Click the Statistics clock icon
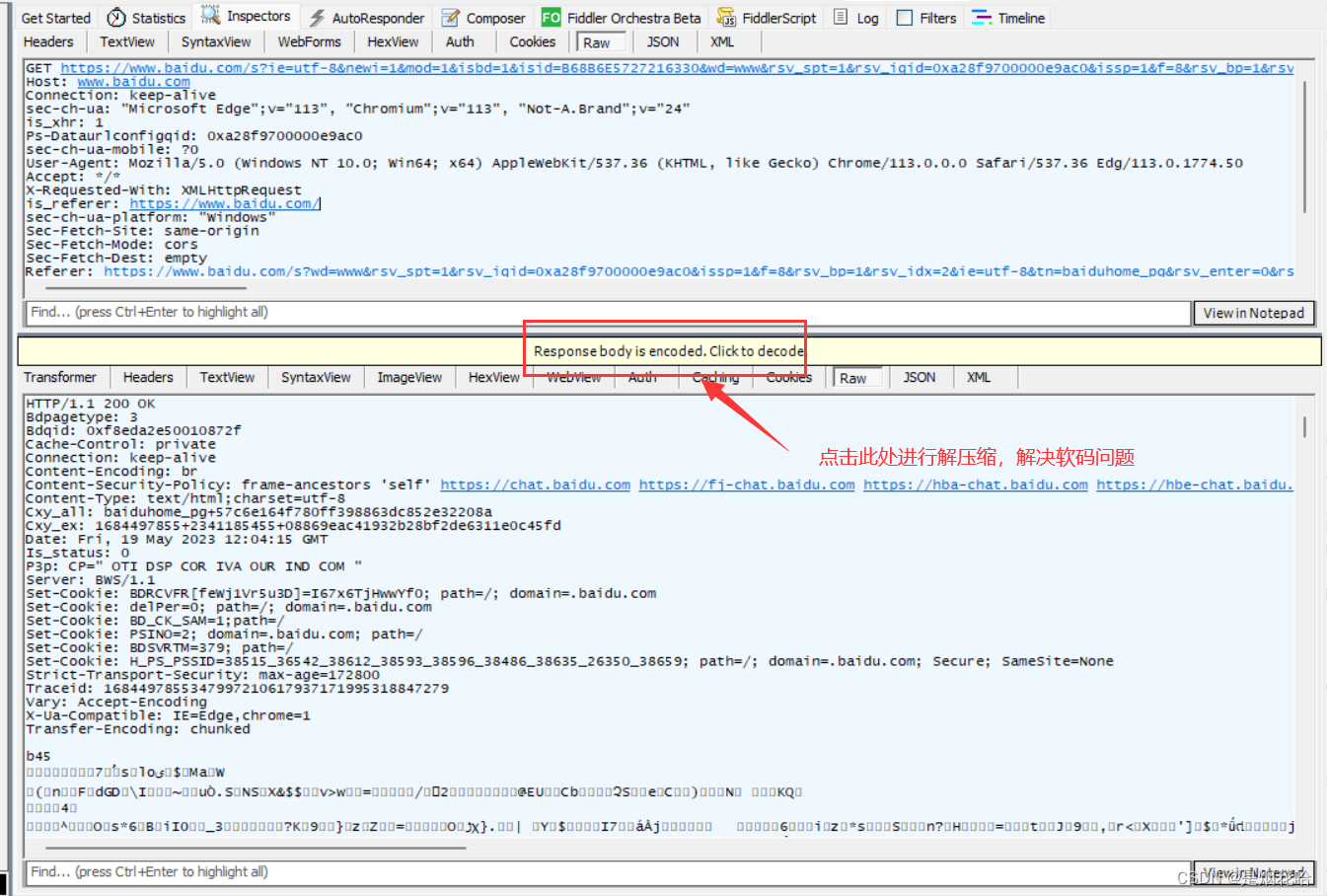The image size is (1327, 896). tap(116, 18)
